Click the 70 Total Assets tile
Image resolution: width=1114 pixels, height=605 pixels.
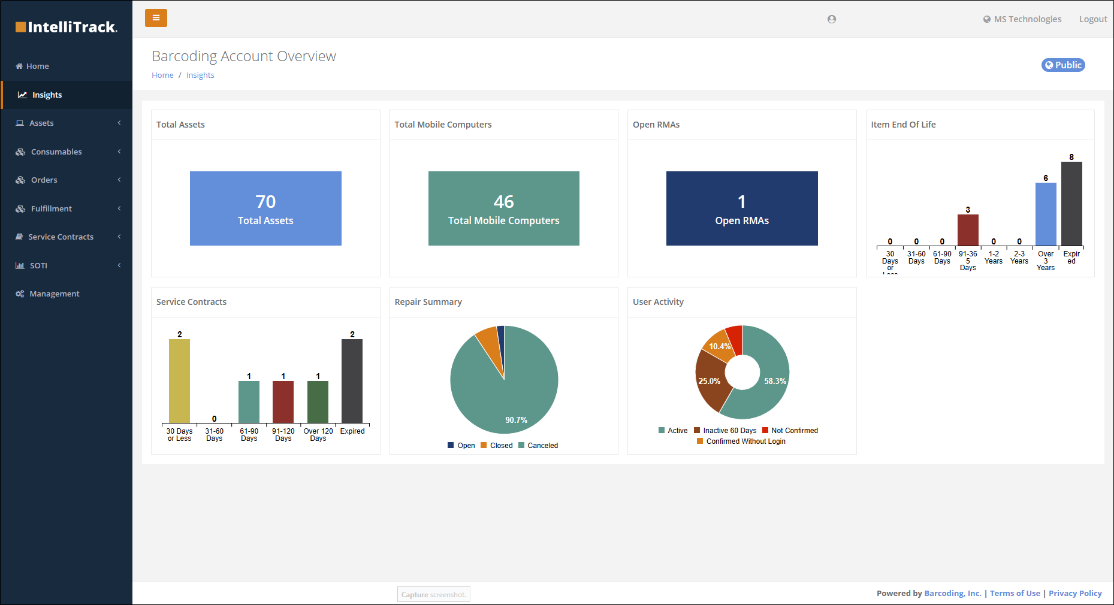(x=266, y=208)
